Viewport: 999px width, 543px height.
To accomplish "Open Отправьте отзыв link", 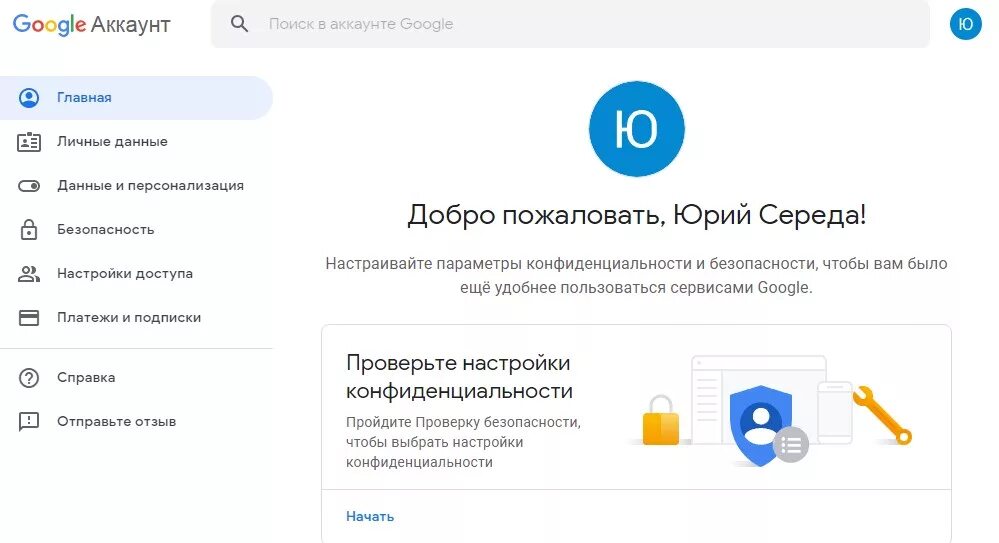I will pos(136,421).
